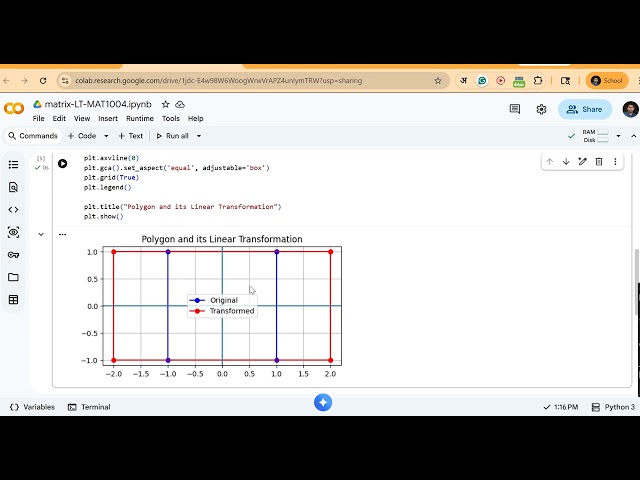Viewport: 640px width, 480px height.
Task: Delete the cell trash icon
Action: pyautogui.click(x=599, y=162)
